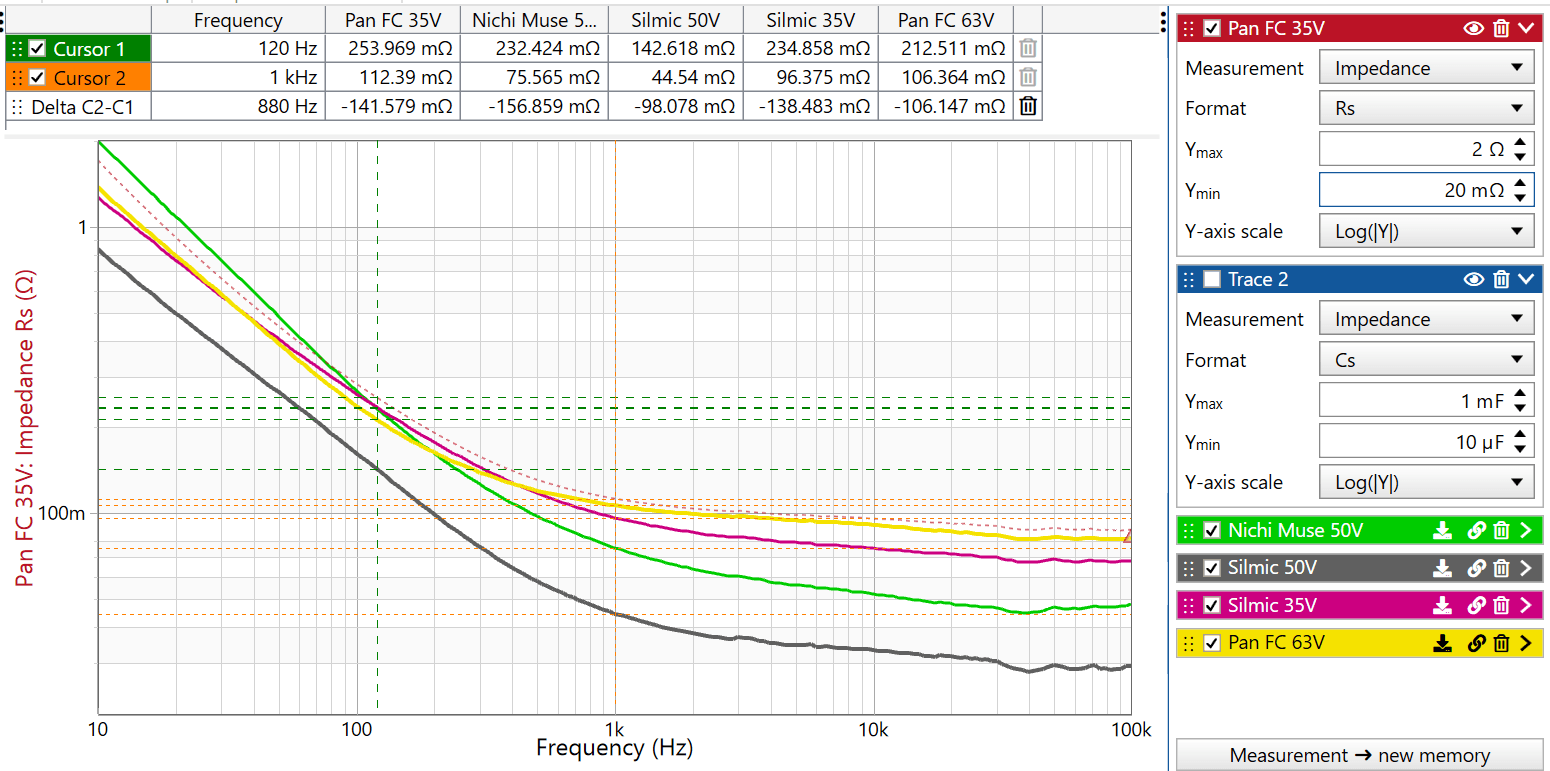Enable the Trace 2 checkbox
Screen dimensions: 1550x771
tap(1212, 279)
